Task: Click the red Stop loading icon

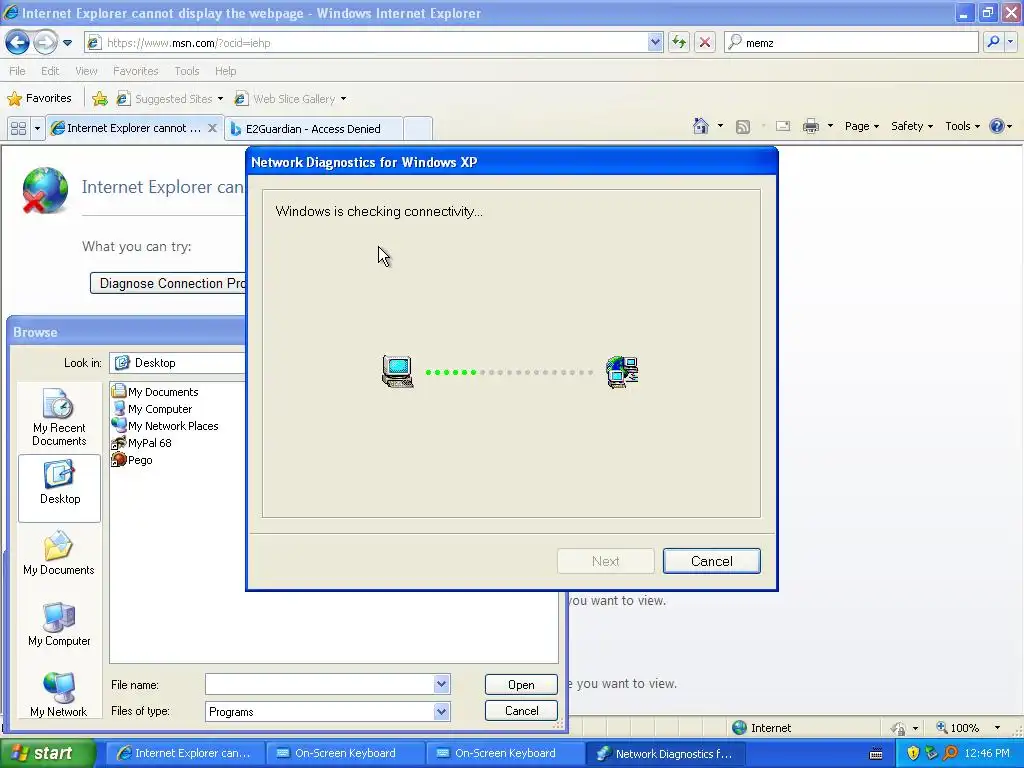Action: coord(705,43)
